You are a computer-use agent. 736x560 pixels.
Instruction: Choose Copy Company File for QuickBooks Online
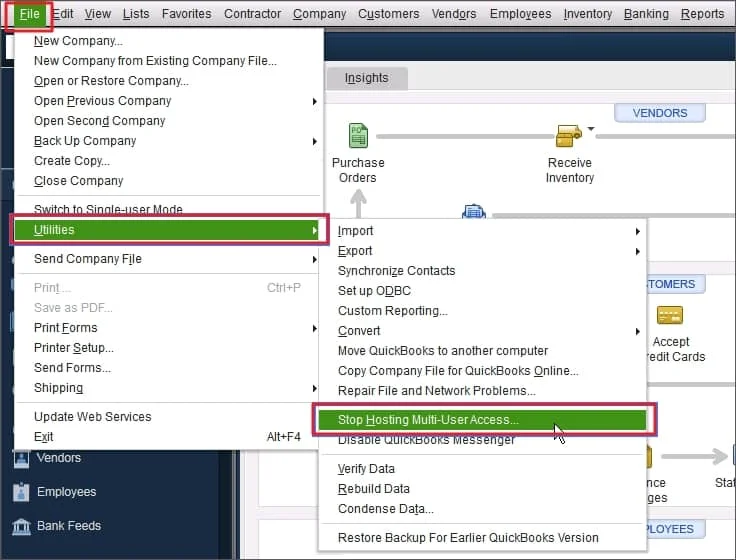[483, 371]
